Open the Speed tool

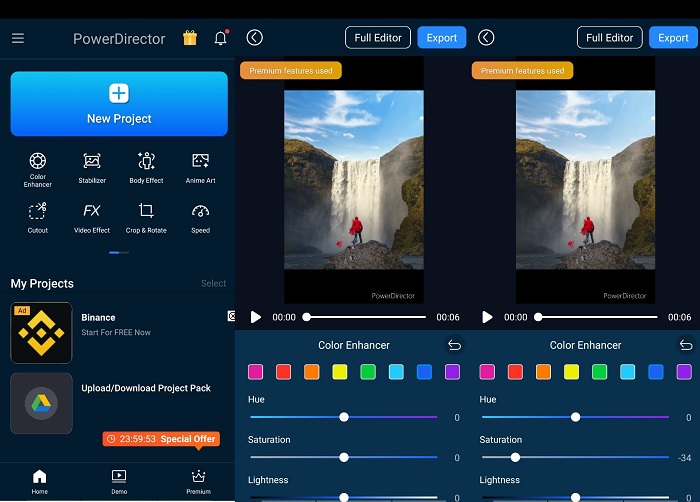point(200,218)
